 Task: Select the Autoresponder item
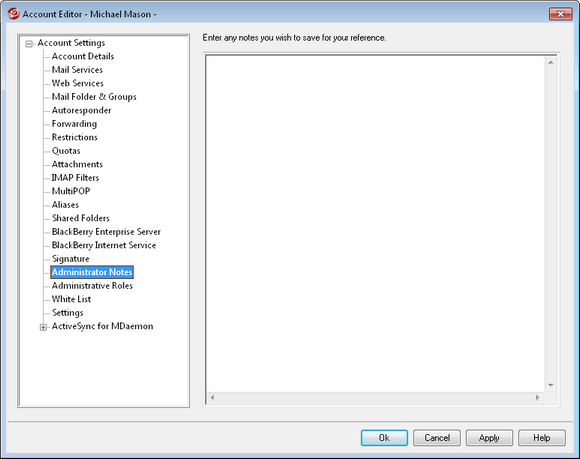click(81, 110)
